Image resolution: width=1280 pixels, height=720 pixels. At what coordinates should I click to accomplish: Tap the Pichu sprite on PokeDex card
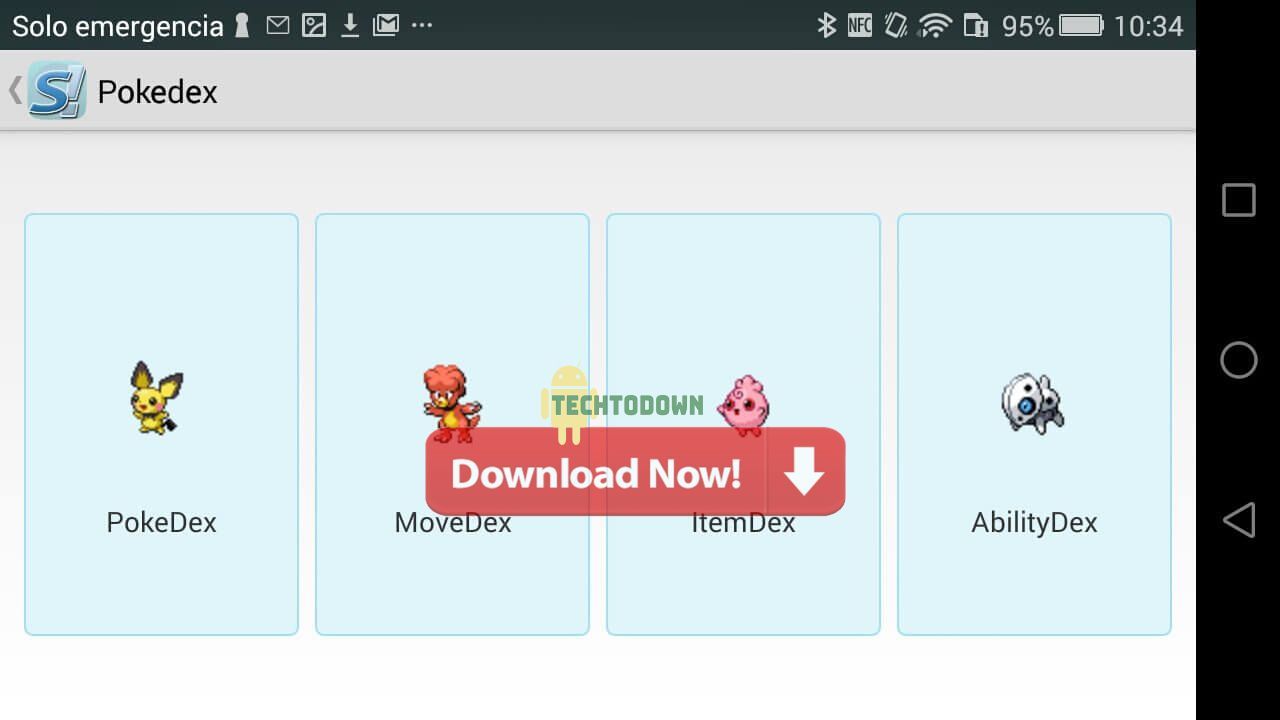(x=157, y=398)
